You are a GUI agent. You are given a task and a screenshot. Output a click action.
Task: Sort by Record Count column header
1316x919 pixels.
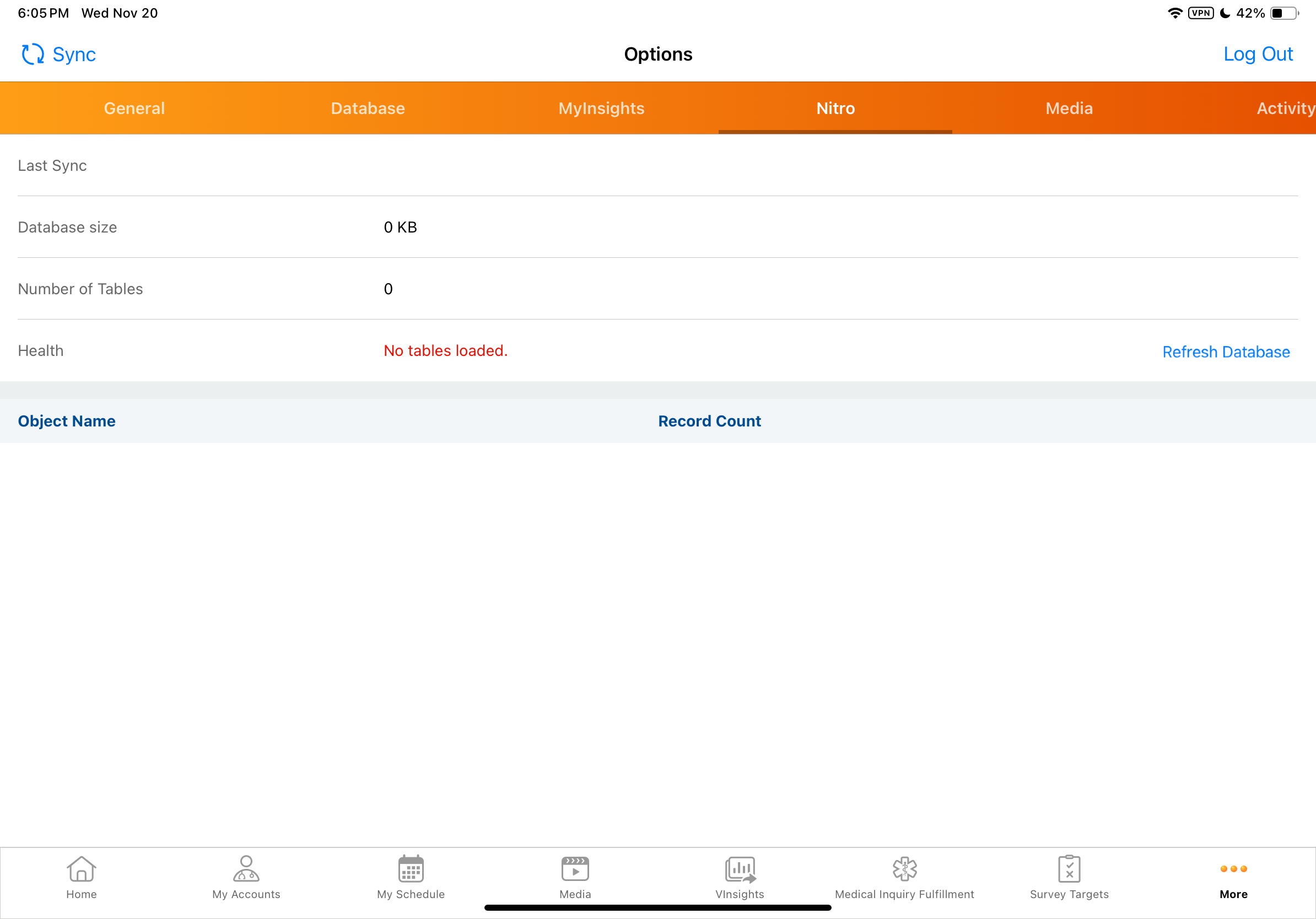click(709, 421)
